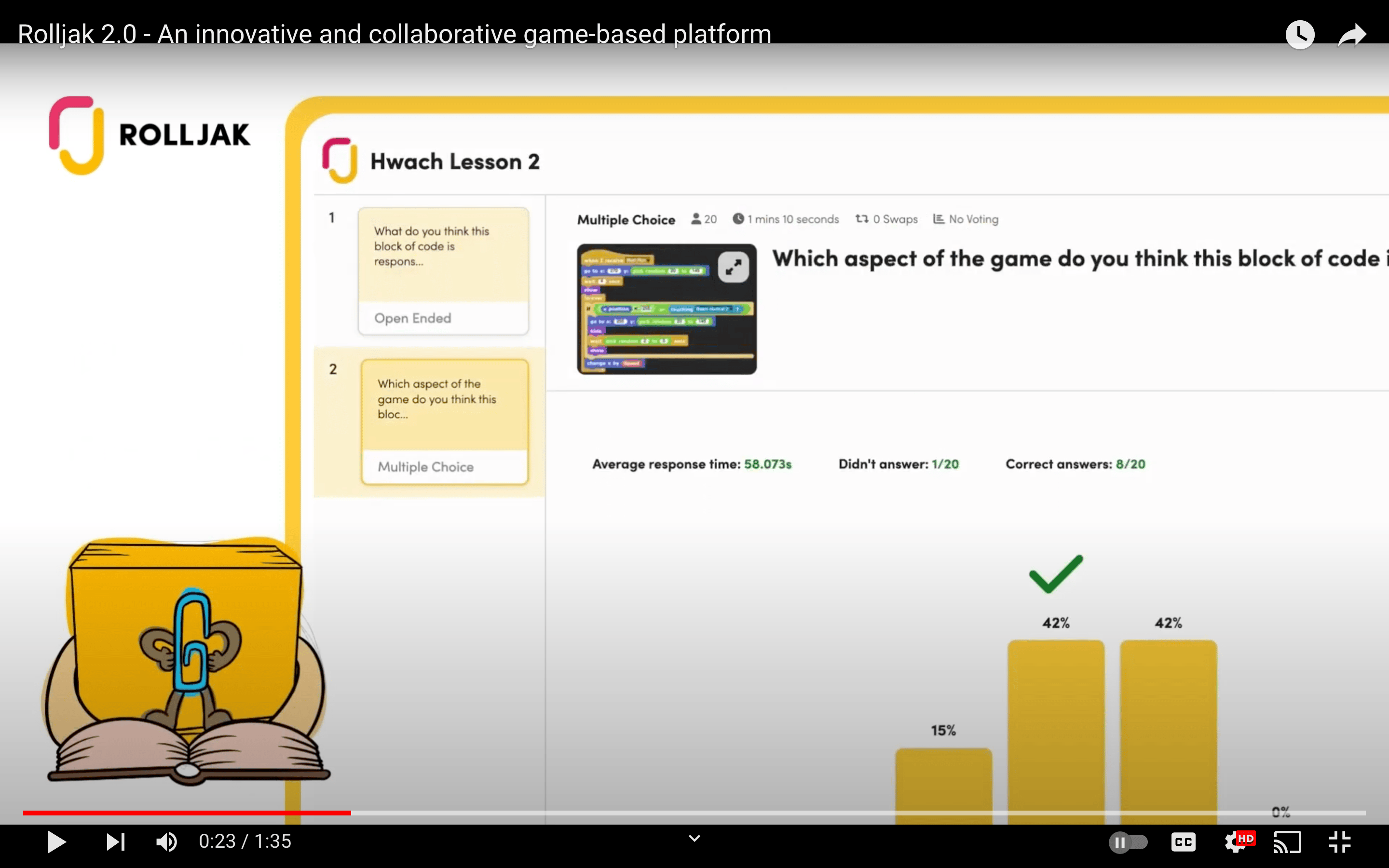Skip to the next video
The width and height of the screenshot is (1389, 868).
(115, 841)
